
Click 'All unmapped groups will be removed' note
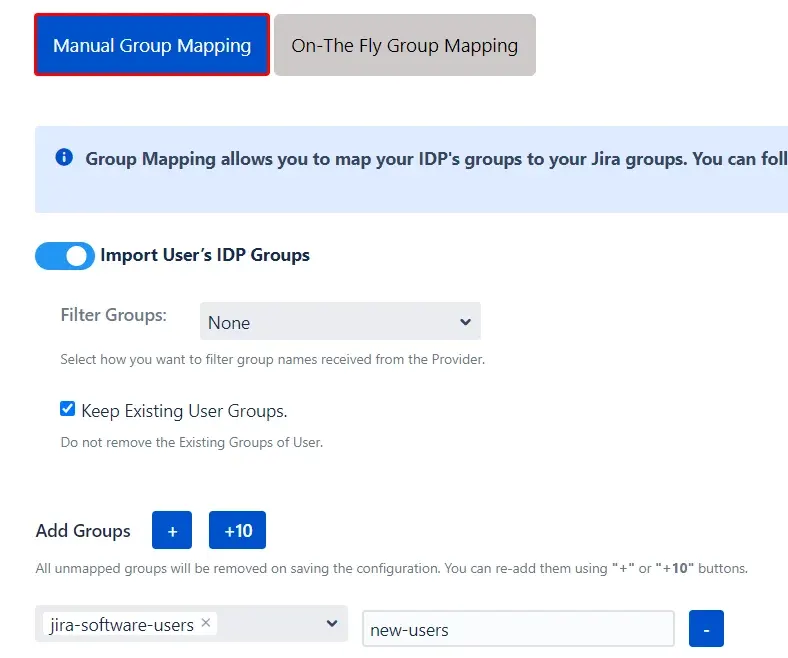[391, 569]
